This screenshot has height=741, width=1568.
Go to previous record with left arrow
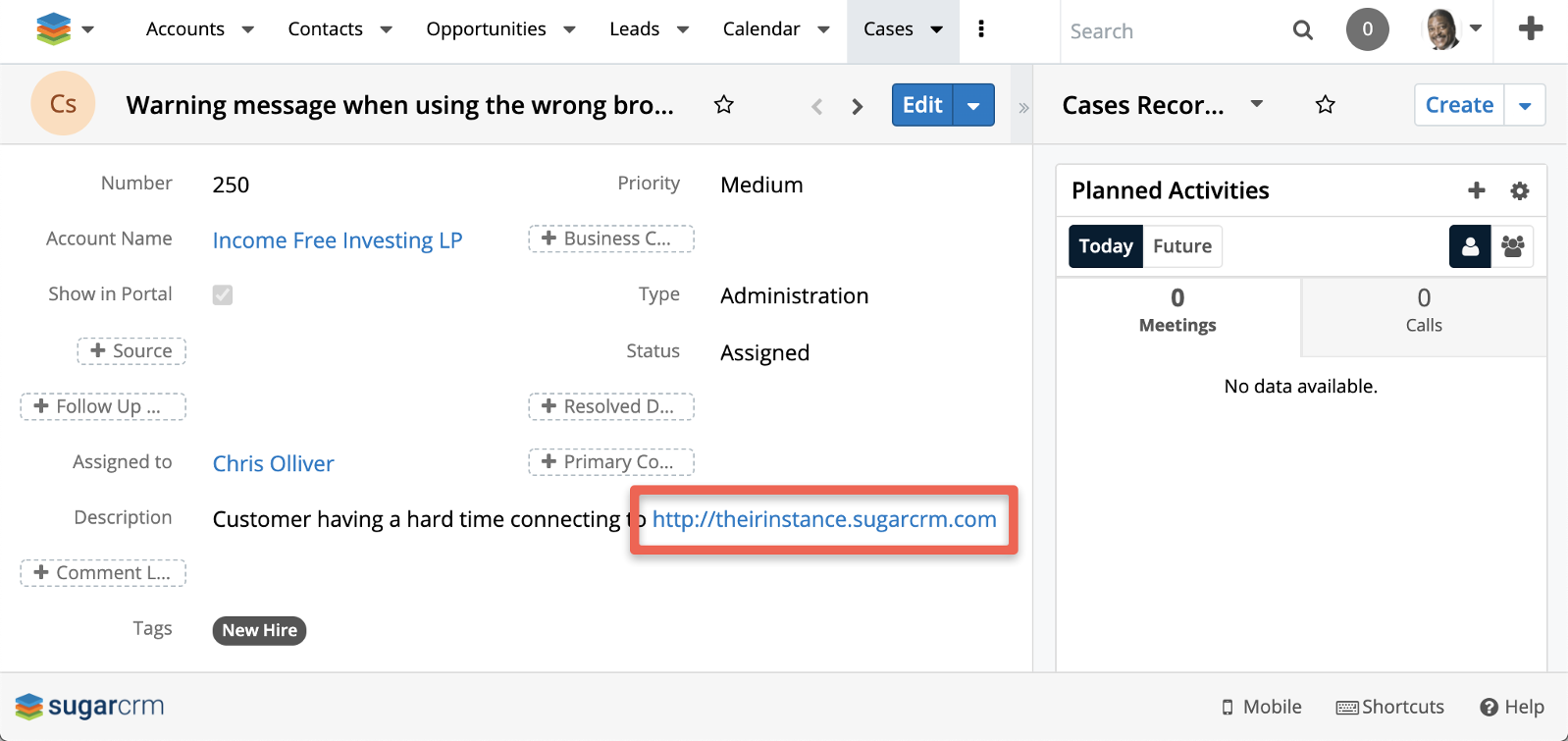[x=816, y=106]
